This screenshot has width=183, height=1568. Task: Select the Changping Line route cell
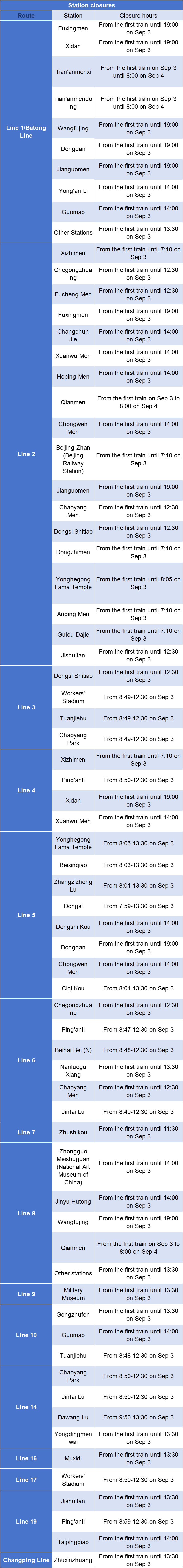click(26, 1560)
